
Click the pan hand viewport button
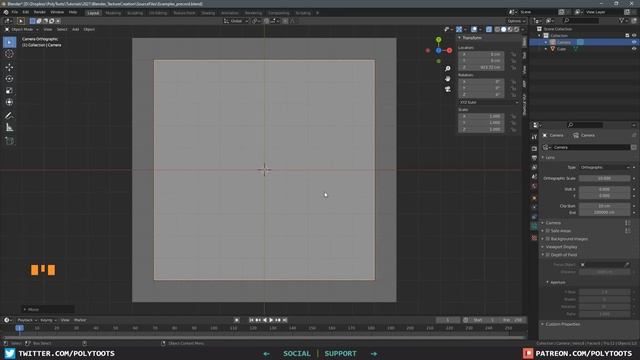[448, 79]
